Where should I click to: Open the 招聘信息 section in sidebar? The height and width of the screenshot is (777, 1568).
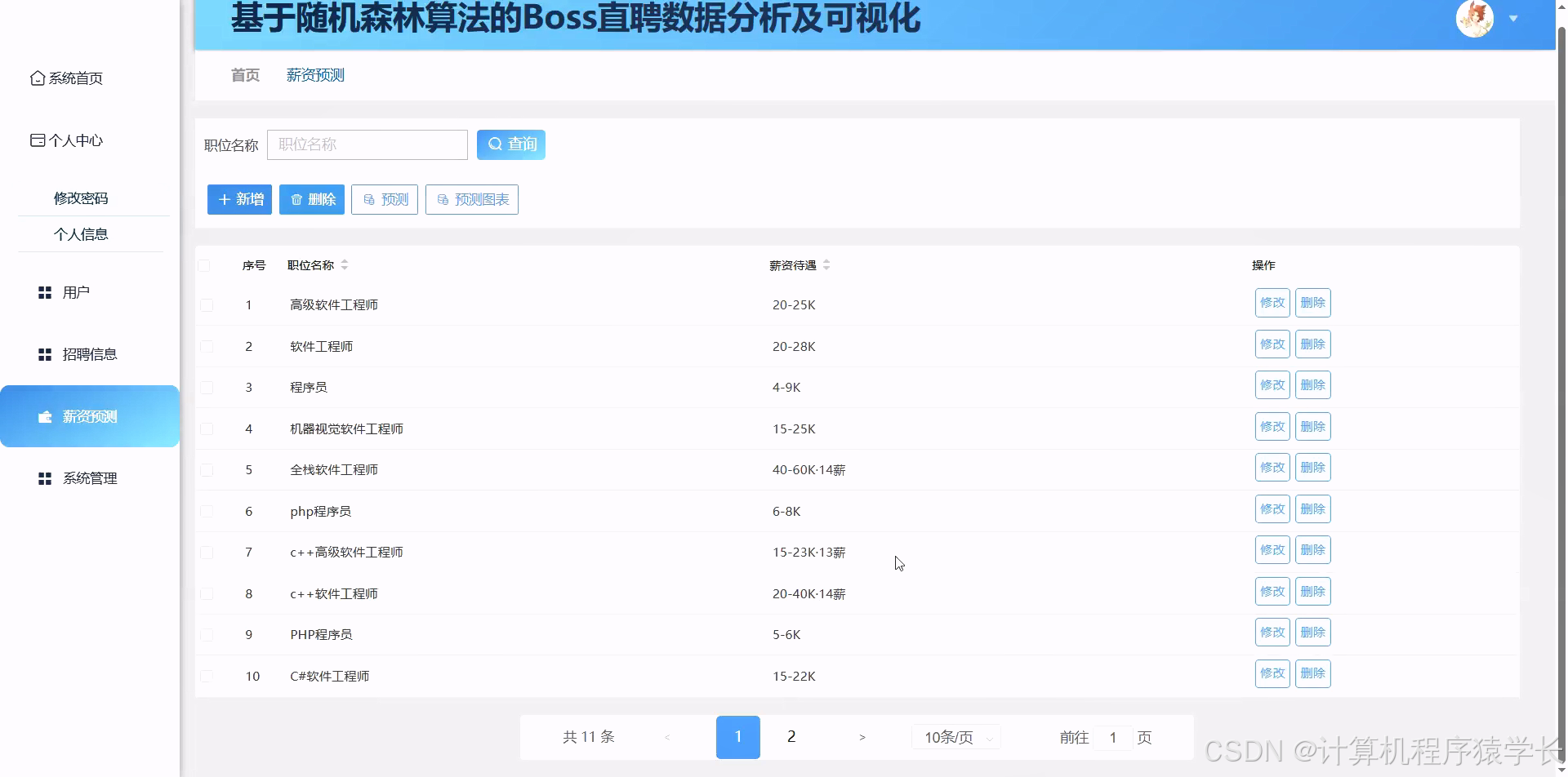[x=90, y=354]
